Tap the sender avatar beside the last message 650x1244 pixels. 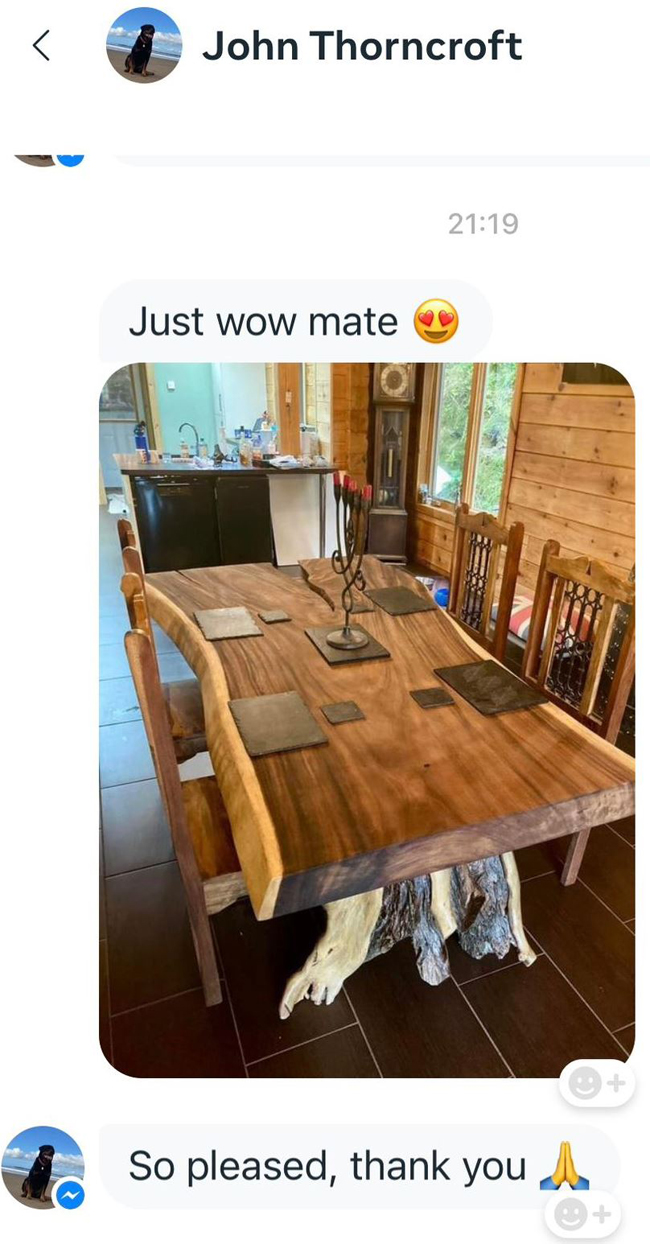42,1168
